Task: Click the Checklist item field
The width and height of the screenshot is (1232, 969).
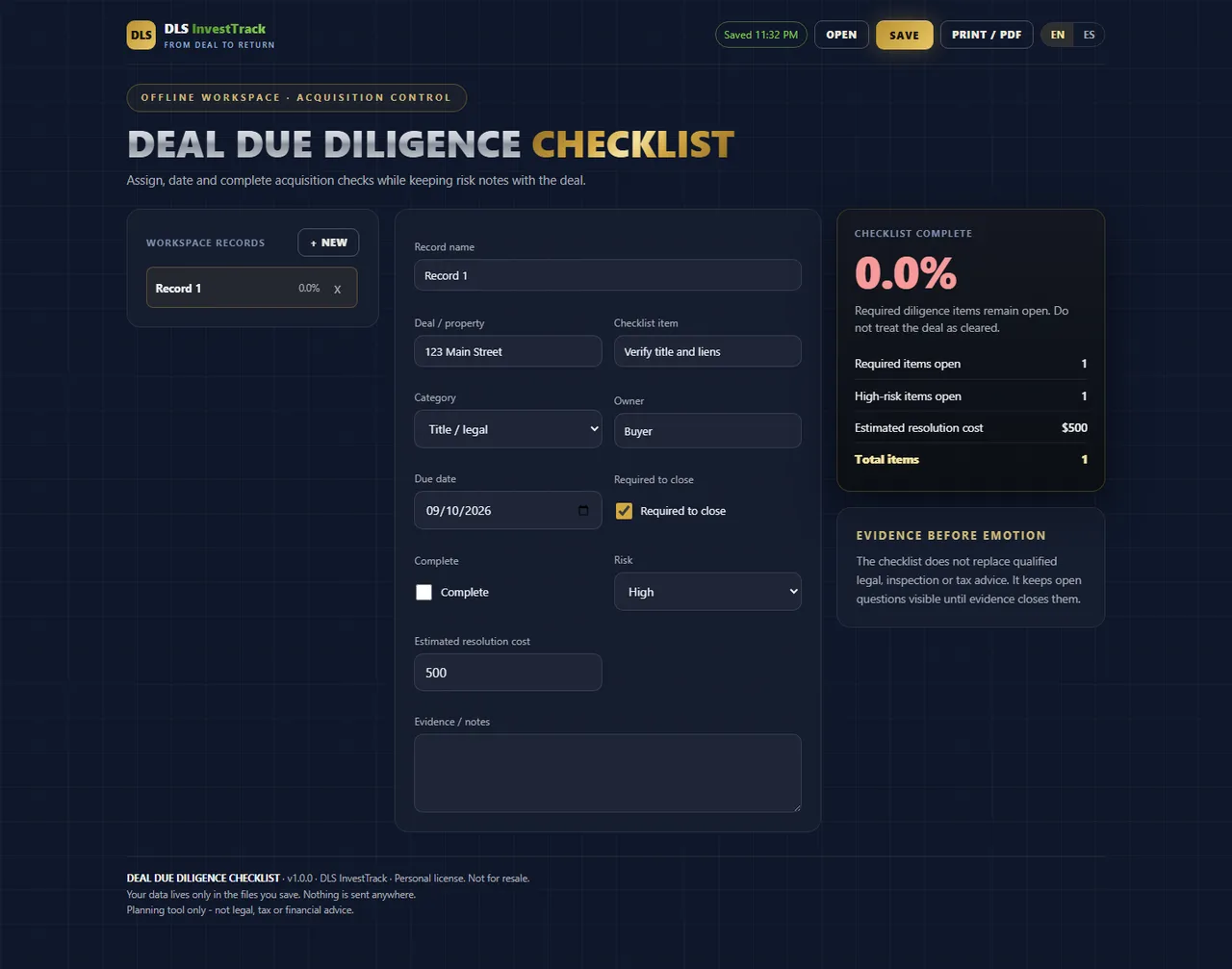Action: 707,351
